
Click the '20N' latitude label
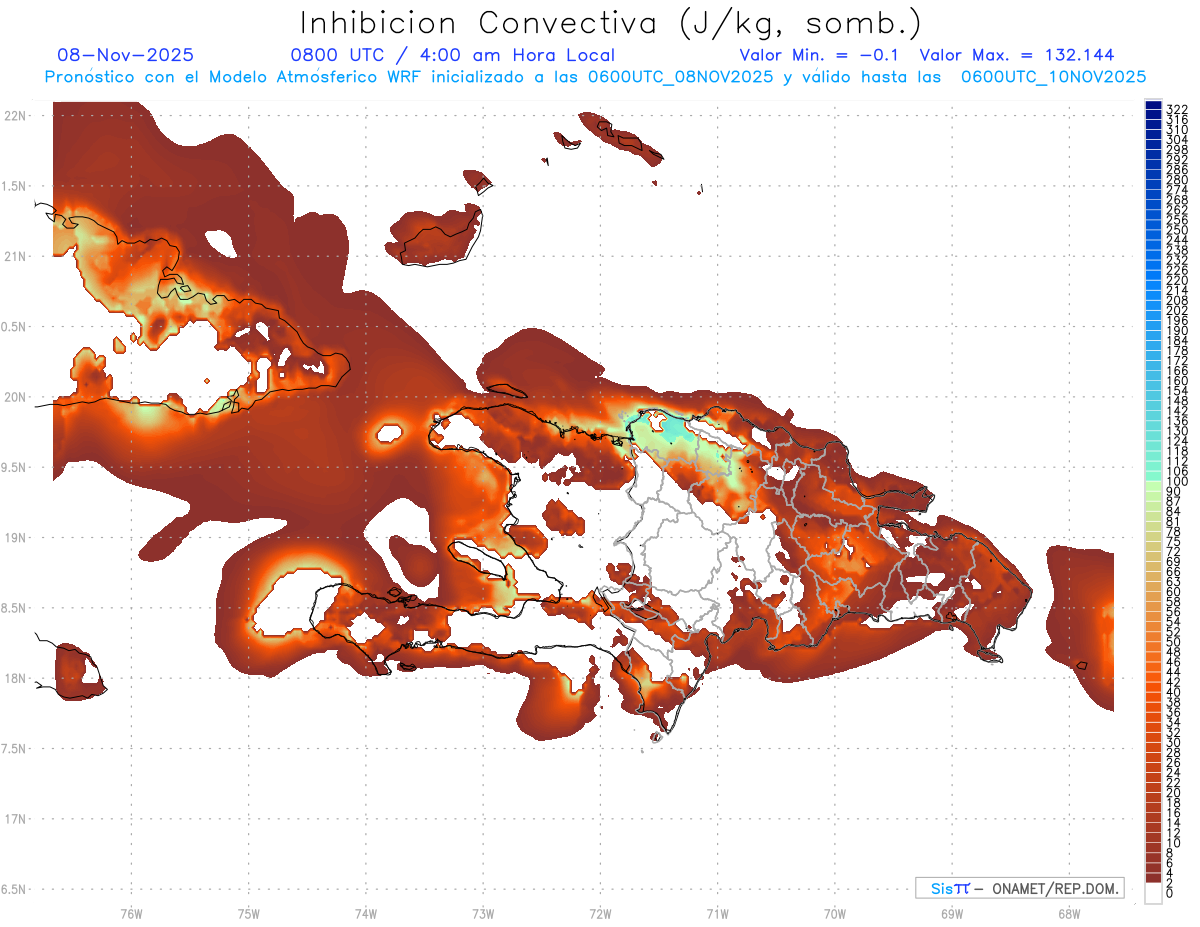click(13, 397)
